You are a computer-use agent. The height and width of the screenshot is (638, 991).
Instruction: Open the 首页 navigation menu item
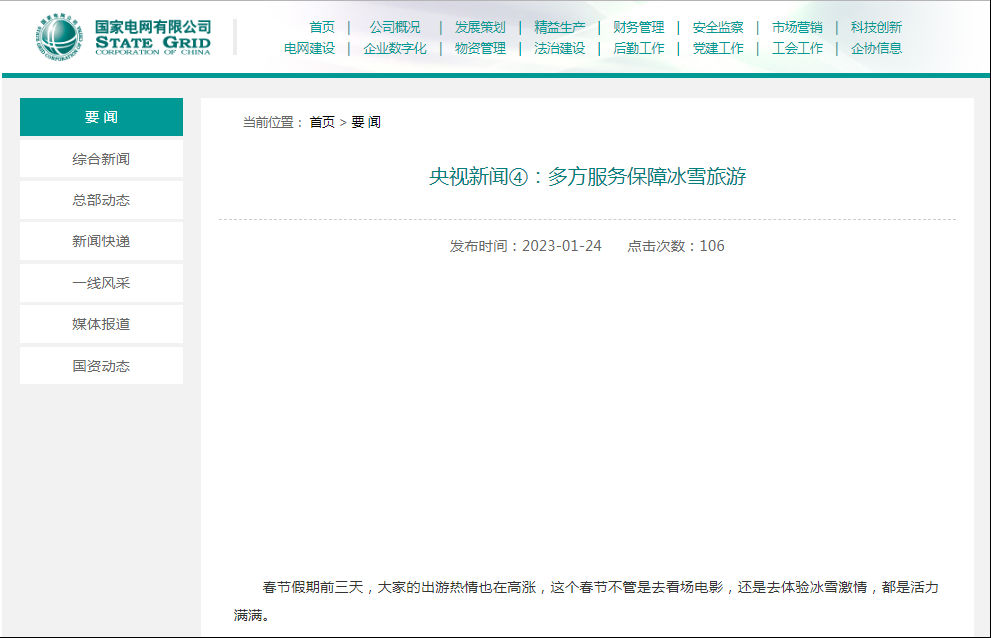pos(322,27)
